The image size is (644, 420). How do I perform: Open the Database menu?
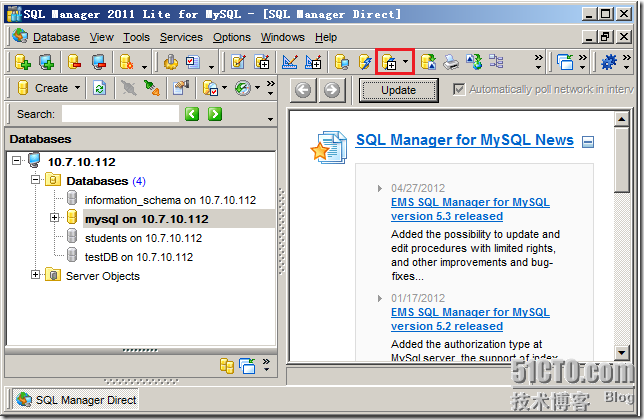point(56,37)
